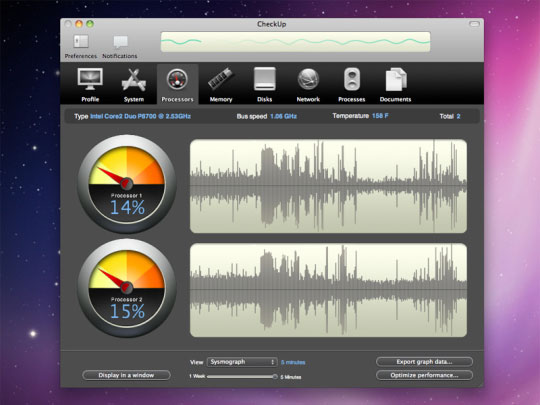Click the top activity wave display
This screenshot has width=540, height=405.
(295, 42)
